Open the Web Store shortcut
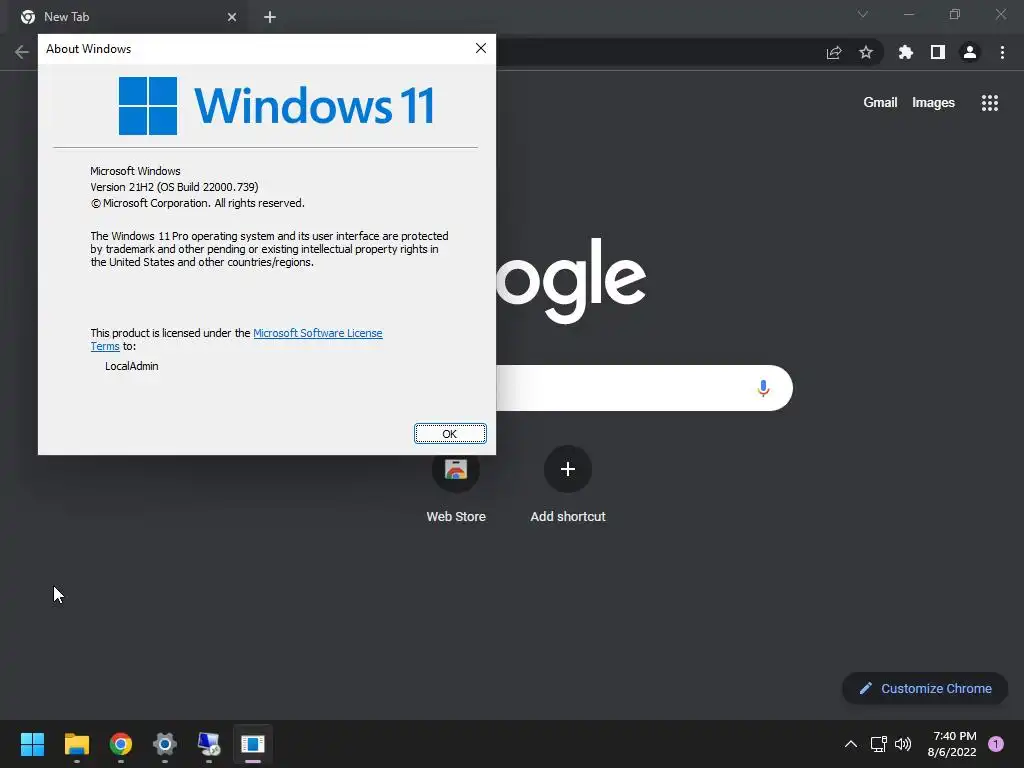Image resolution: width=1024 pixels, height=768 pixels. (x=456, y=485)
